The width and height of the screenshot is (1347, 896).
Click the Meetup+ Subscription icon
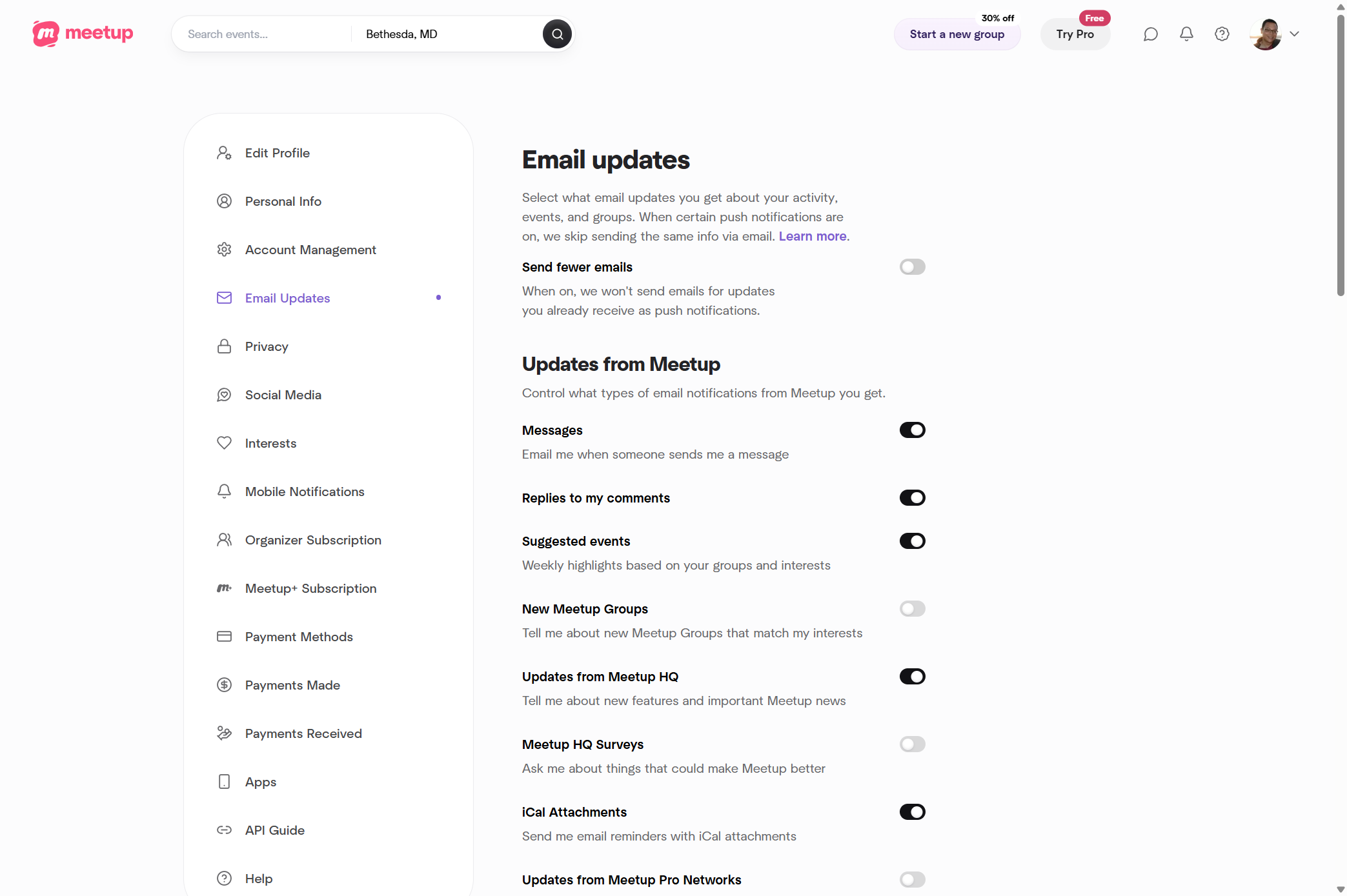(x=224, y=588)
